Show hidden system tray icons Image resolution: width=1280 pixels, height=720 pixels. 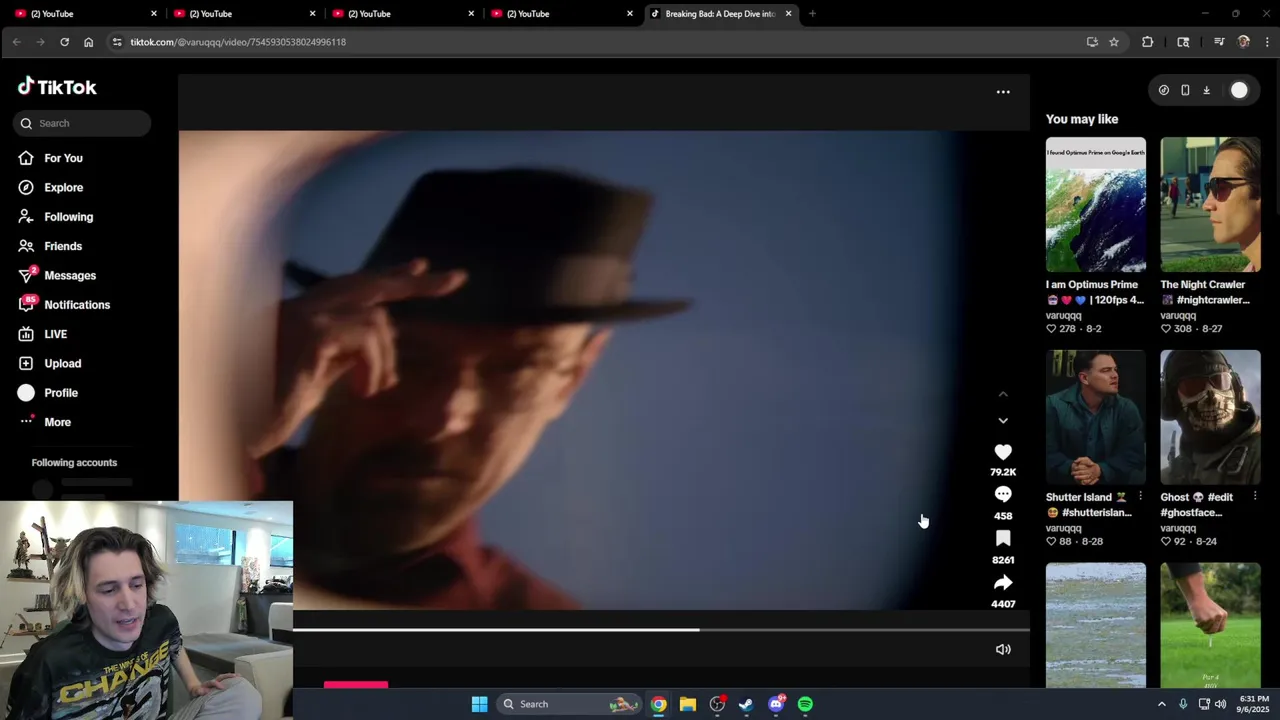(1161, 704)
